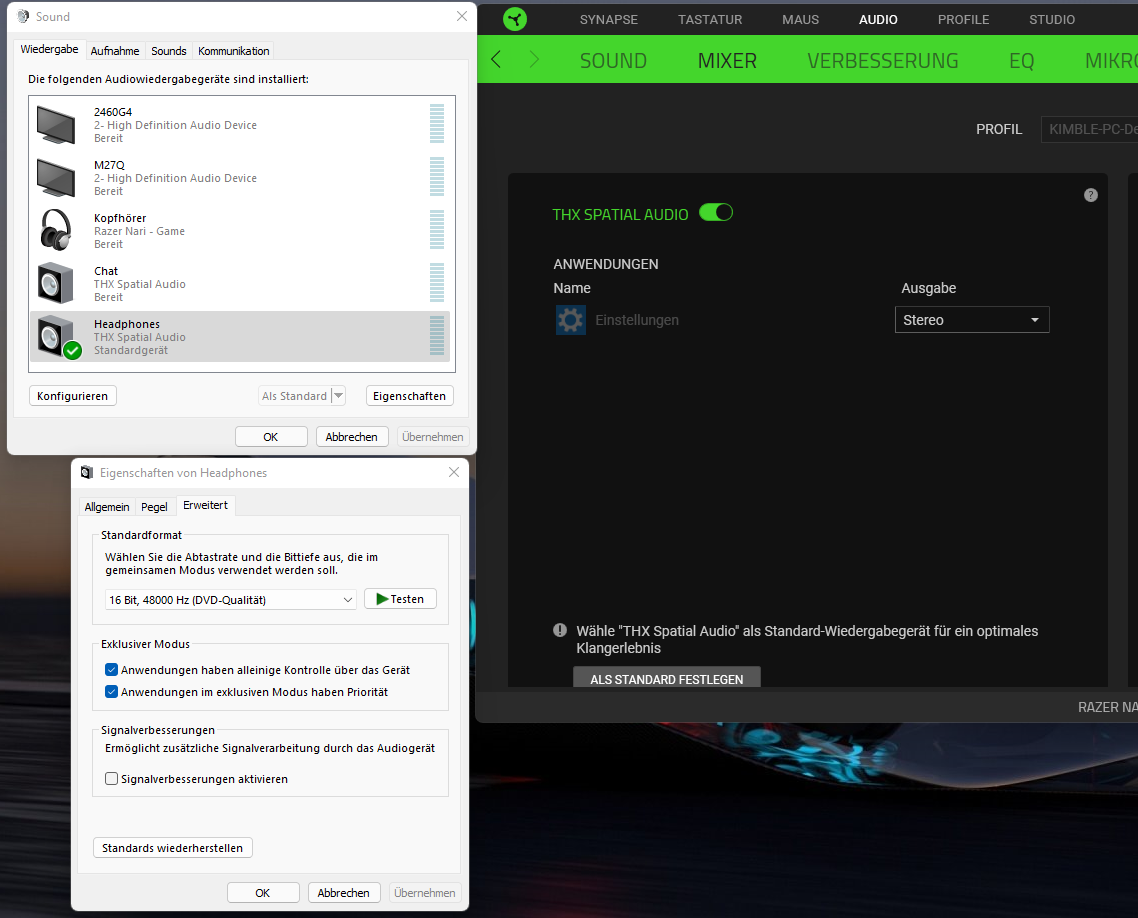Click the forward arrow in Razer navigation
The width and height of the screenshot is (1138, 918).
534,60
